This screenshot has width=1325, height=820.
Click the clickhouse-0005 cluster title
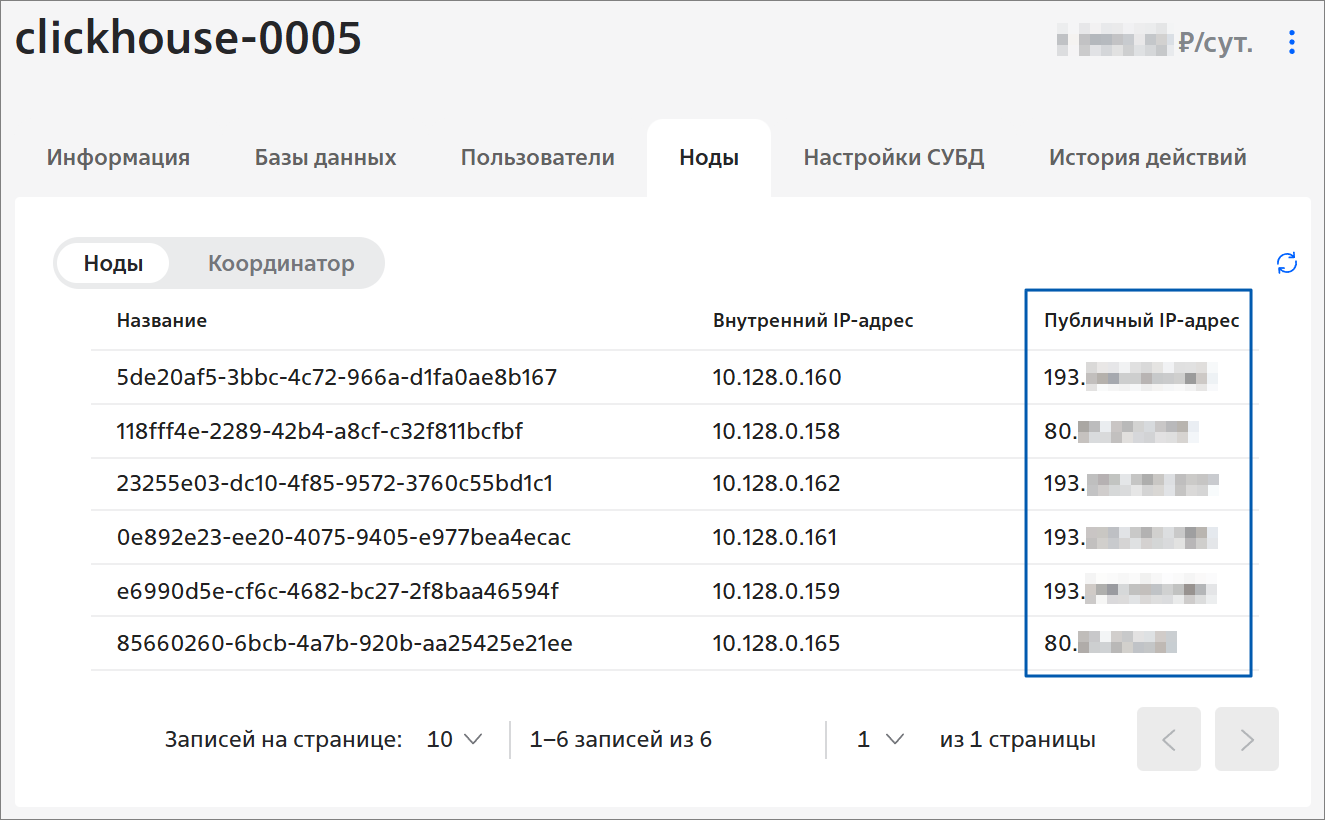point(188,39)
